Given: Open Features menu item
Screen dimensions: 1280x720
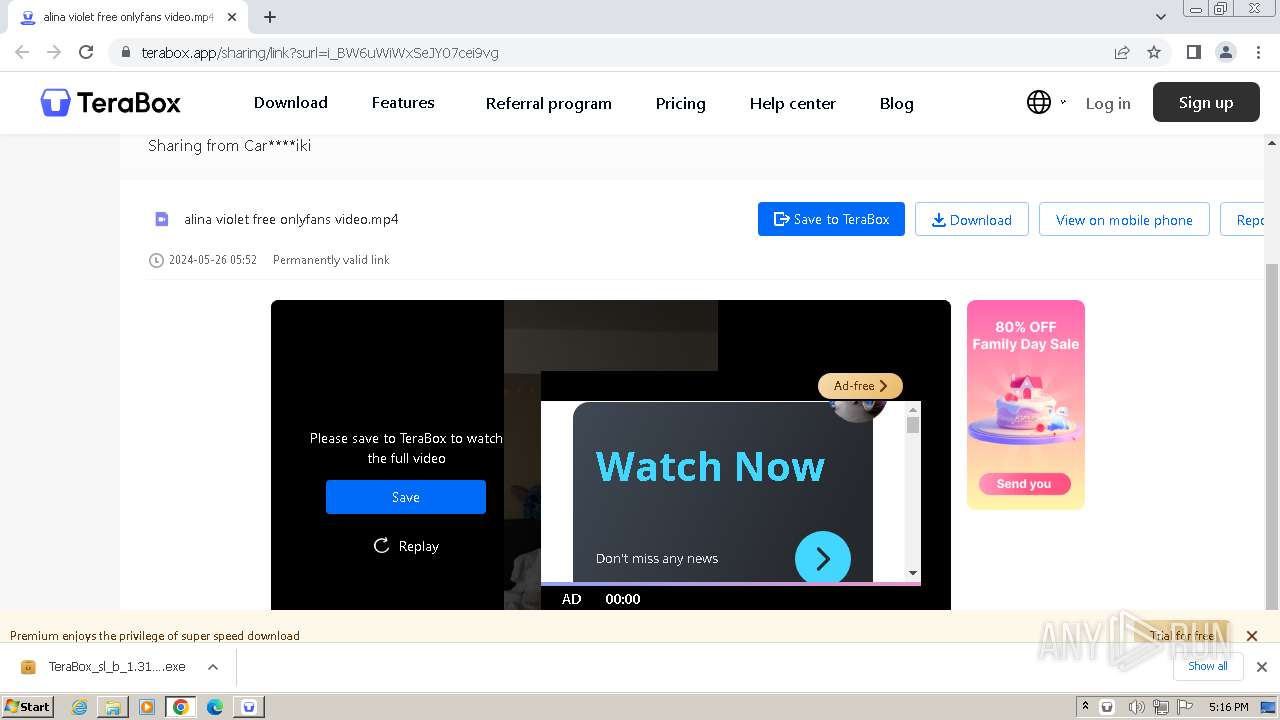Looking at the screenshot, I should click(403, 102).
